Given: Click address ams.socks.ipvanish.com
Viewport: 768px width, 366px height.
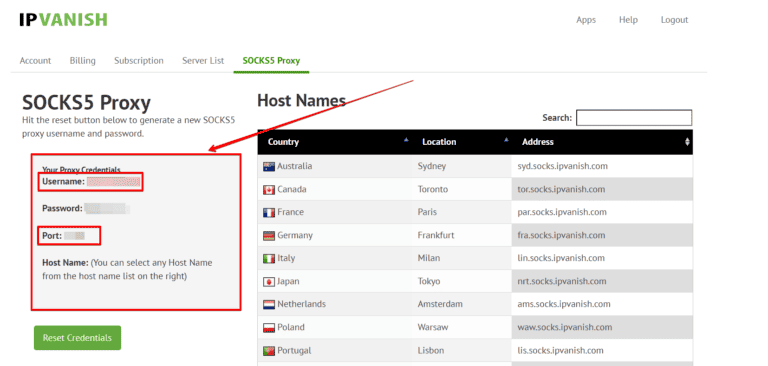Looking at the screenshot, I should coord(564,304).
